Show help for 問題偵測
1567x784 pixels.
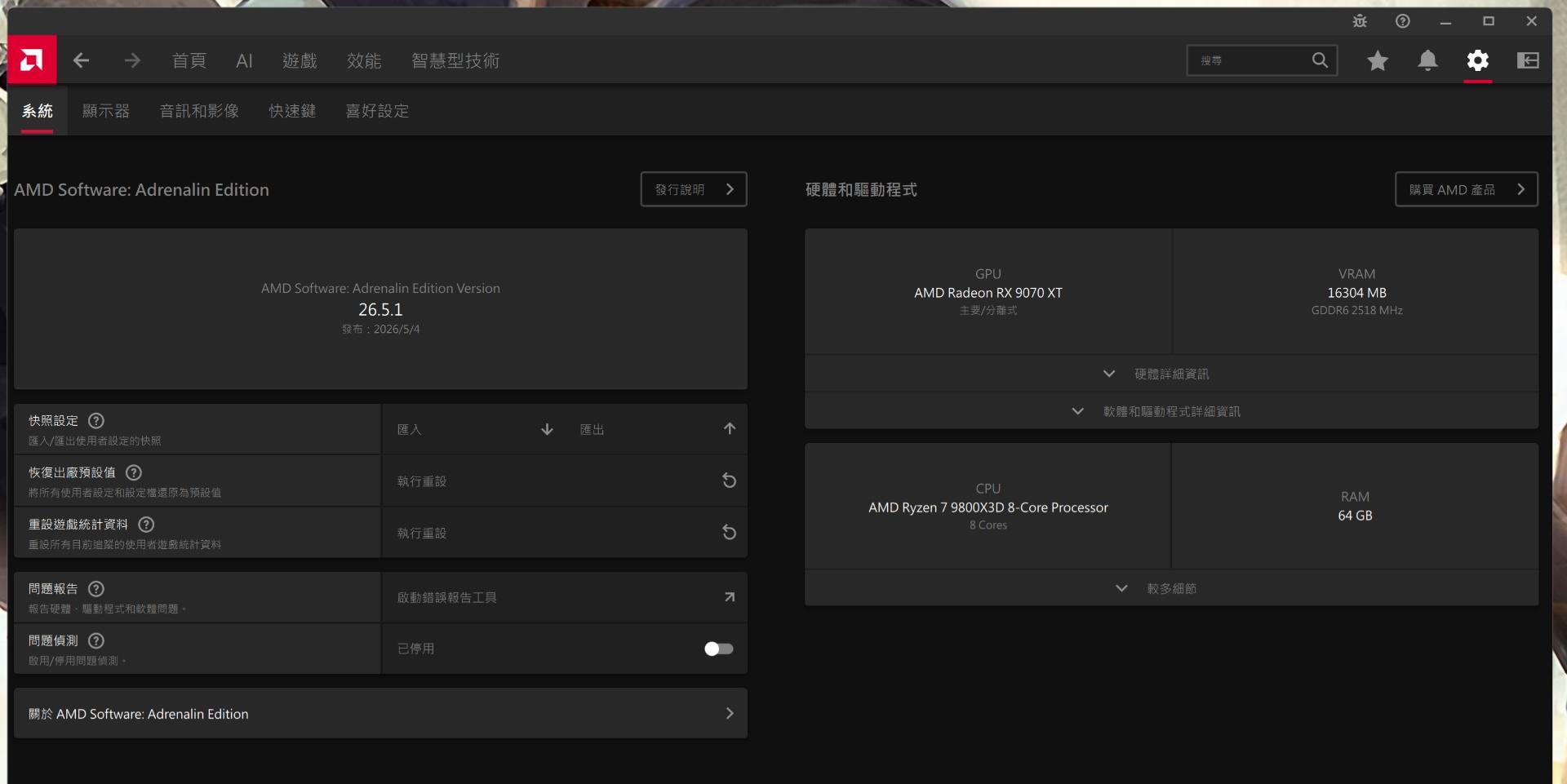coord(96,641)
